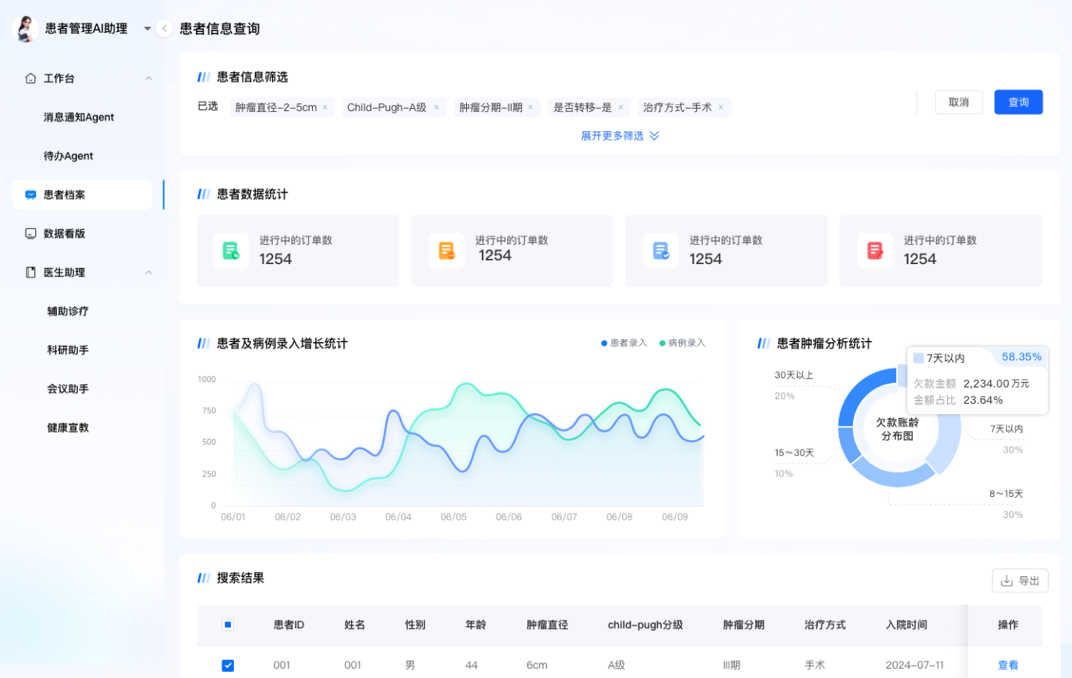Image resolution: width=1072 pixels, height=678 pixels.
Task: Open the 患者管理AI助理 dropdown arrow
Action: 147,29
